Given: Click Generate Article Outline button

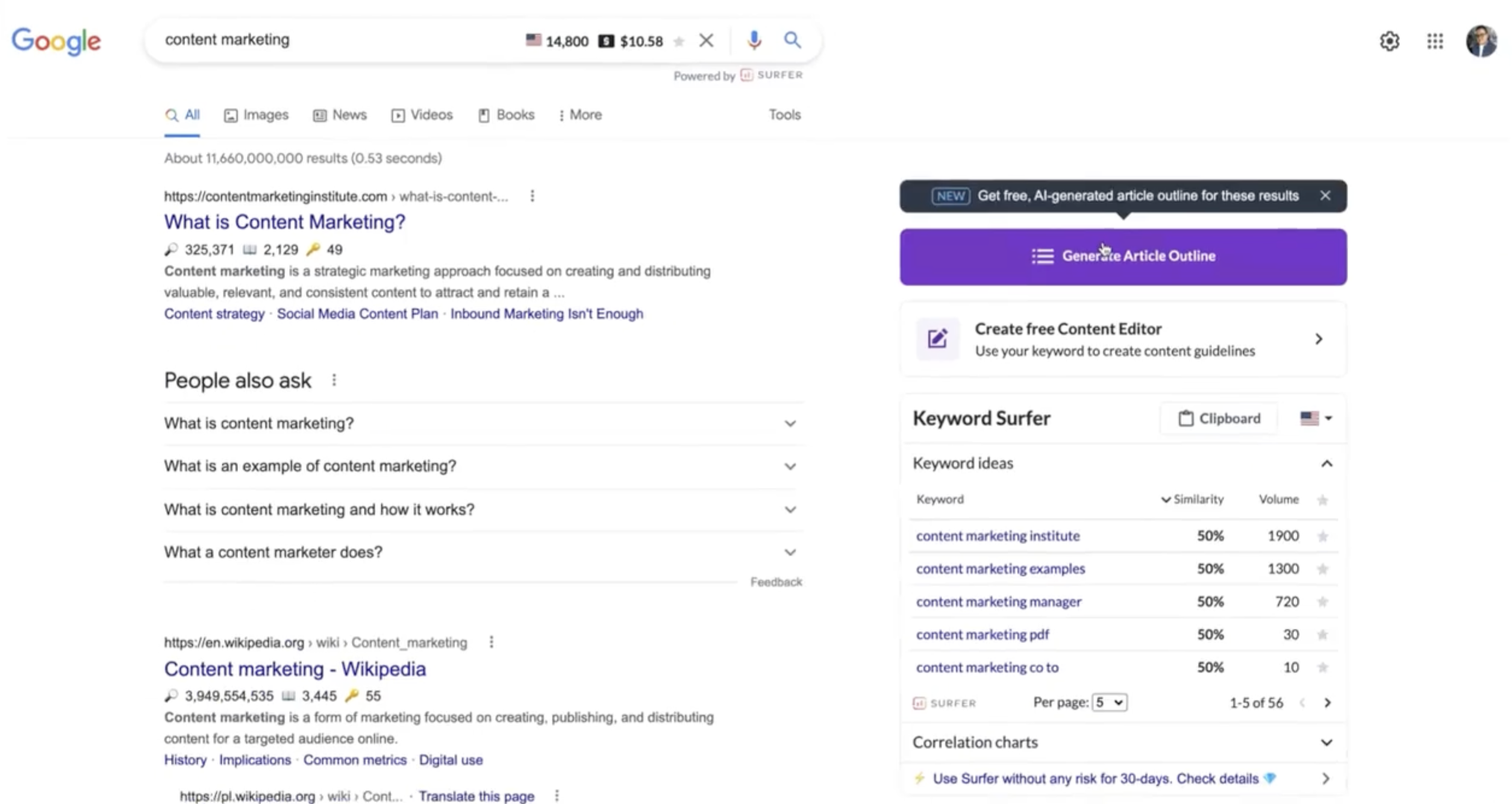Looking at the screenshot, I should 1123,257.
